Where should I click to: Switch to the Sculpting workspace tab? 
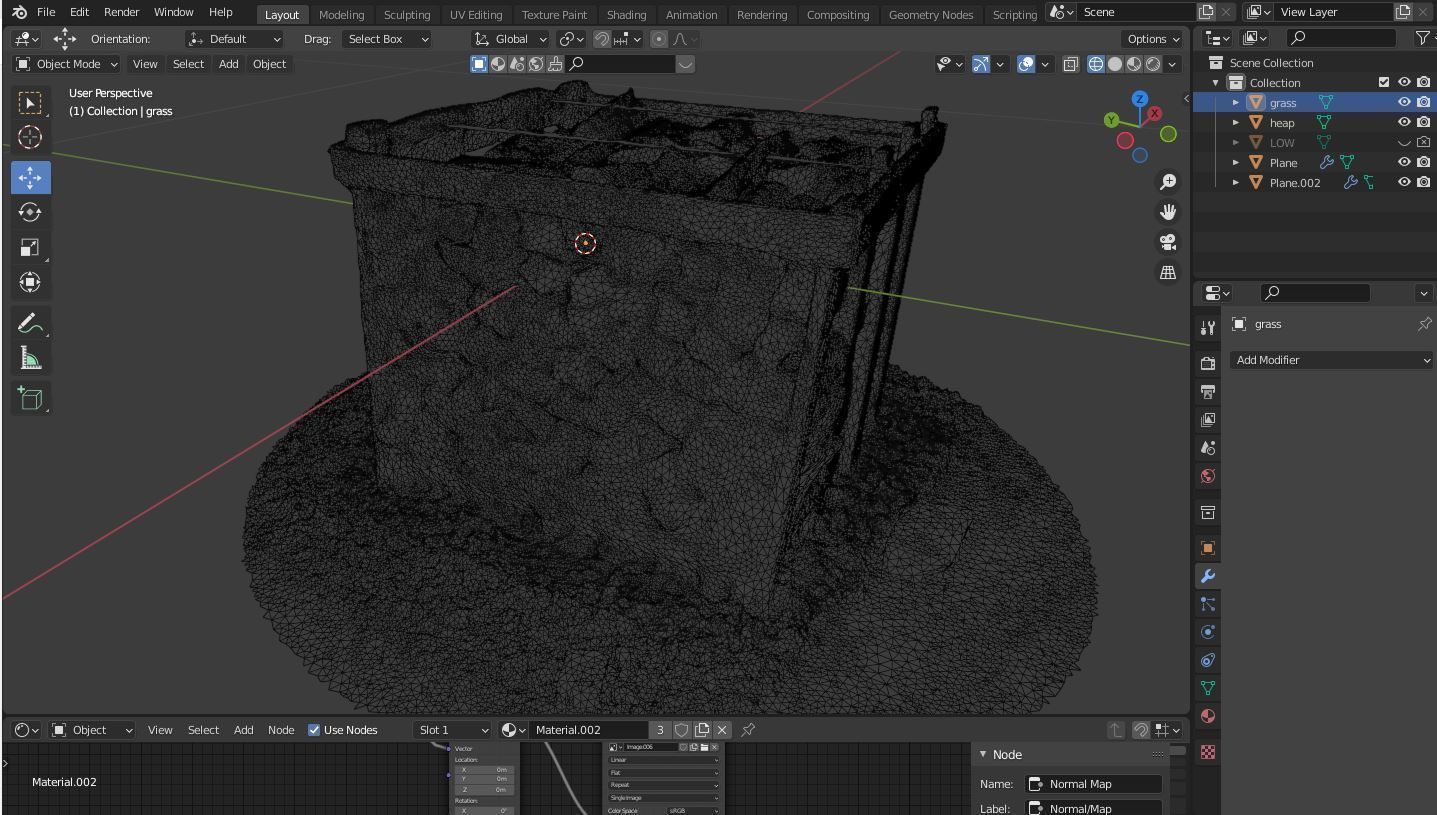coord(407,14)
